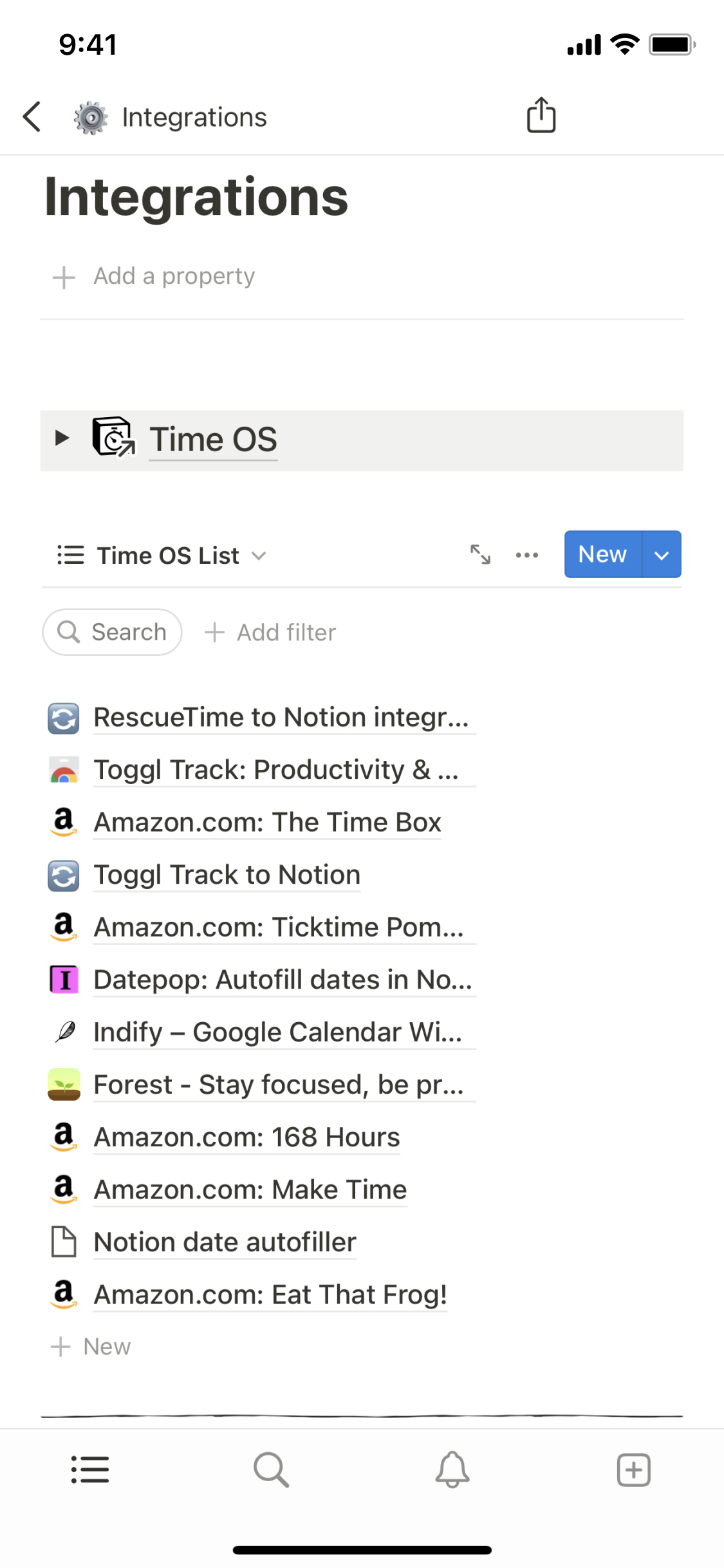Open RescueTime to Notion integration entry
Image resolution: width=724 pixels, height=1568 pixels.
[281, 718]
